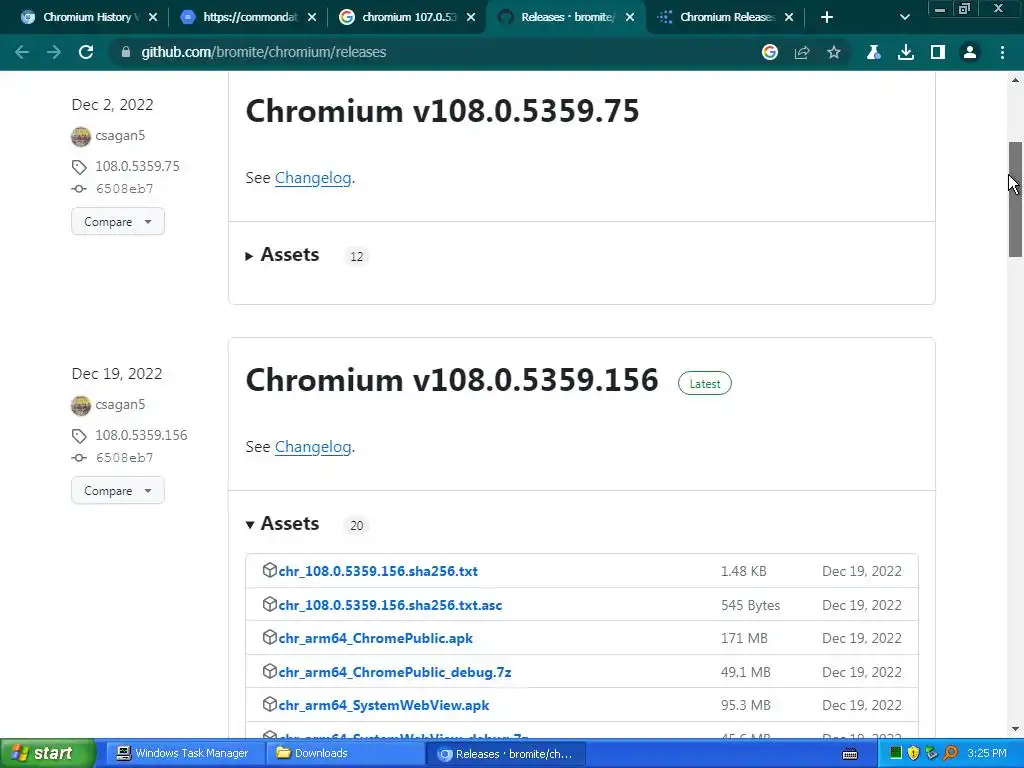Click the yellow security shield tray icon
Viewport: 1024px width, 768px height.
[914, 754]
